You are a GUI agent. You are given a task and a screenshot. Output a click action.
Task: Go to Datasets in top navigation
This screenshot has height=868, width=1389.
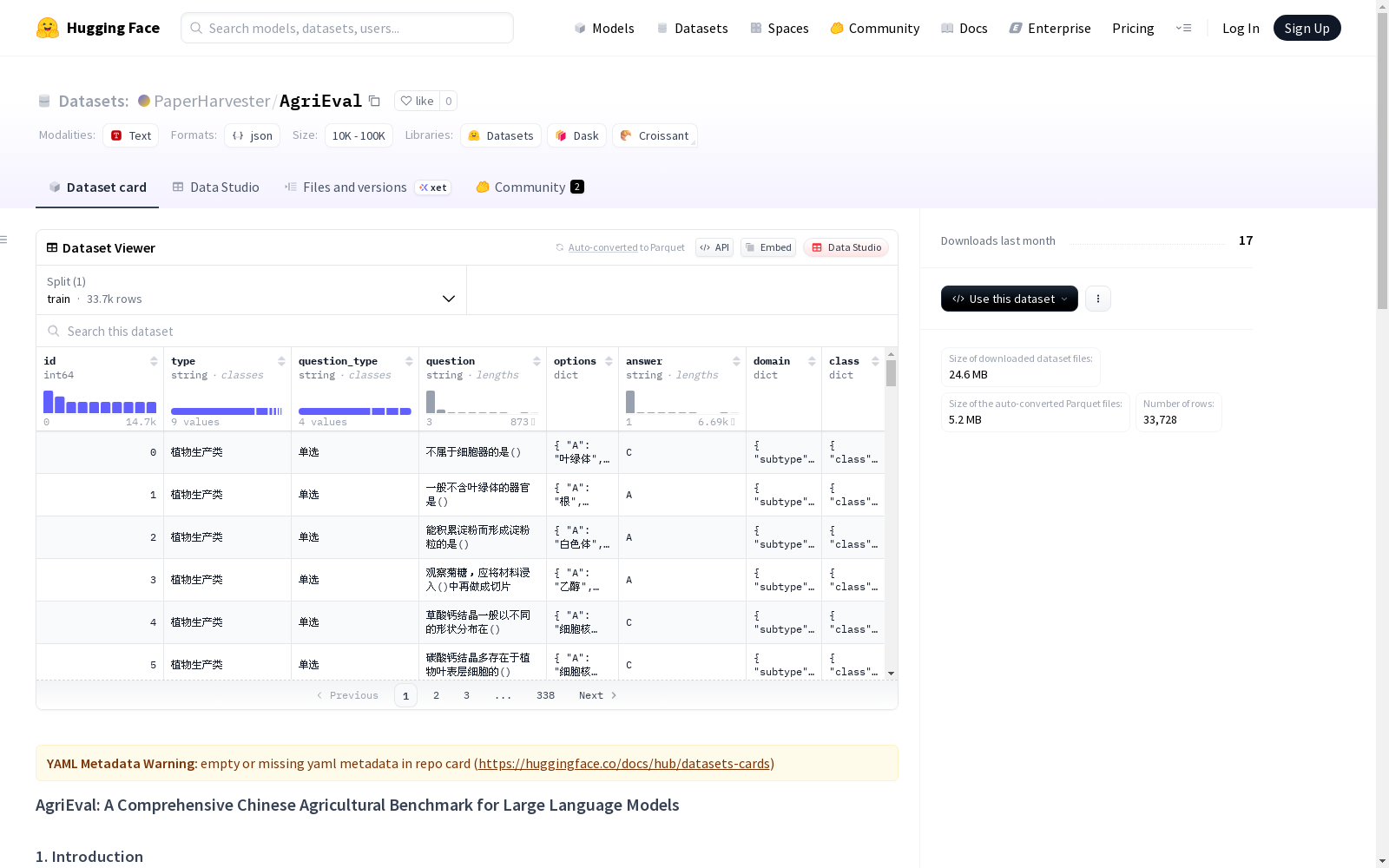coord(692,28)
